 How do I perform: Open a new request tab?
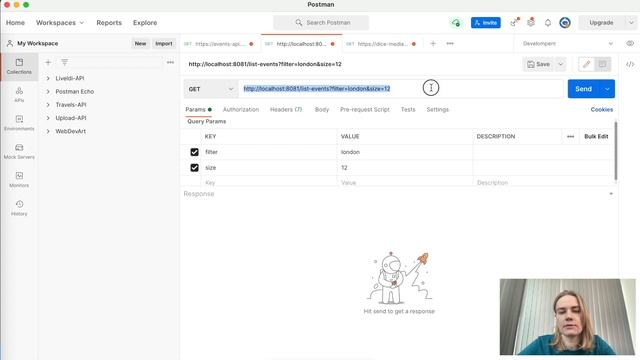pos(433,44)
